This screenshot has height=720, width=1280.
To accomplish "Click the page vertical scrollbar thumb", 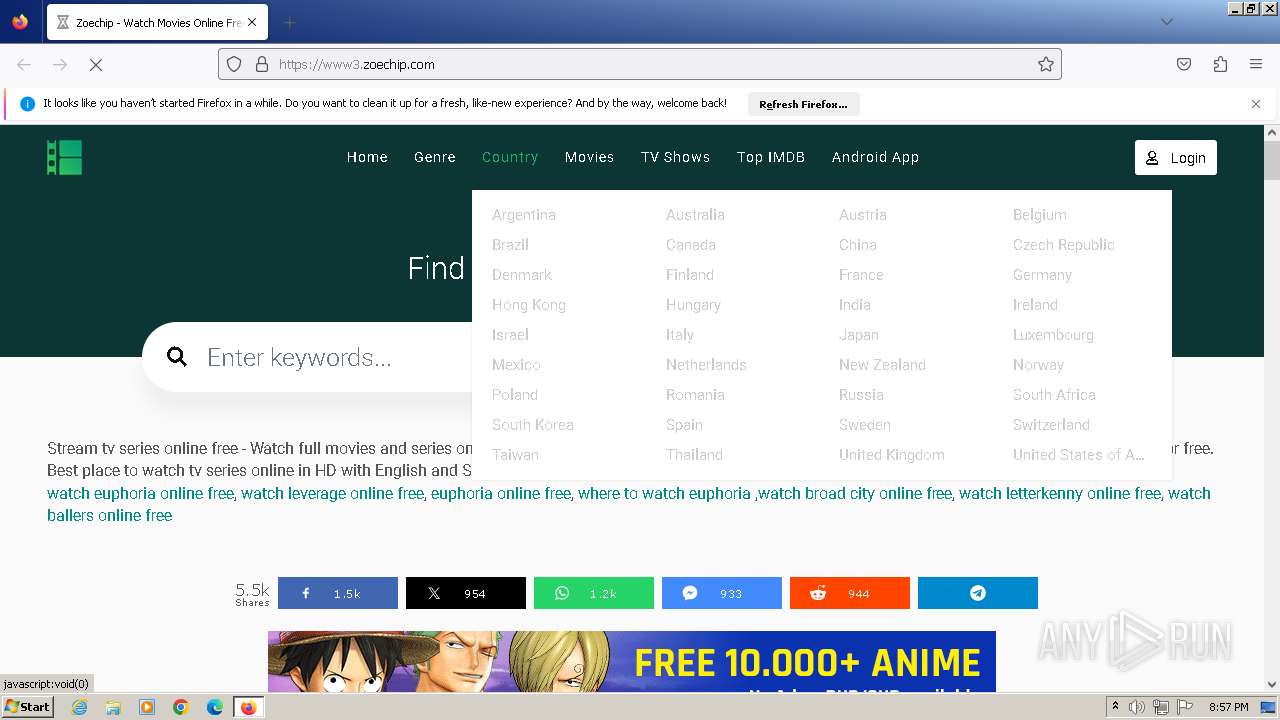I will point(1272,160).
